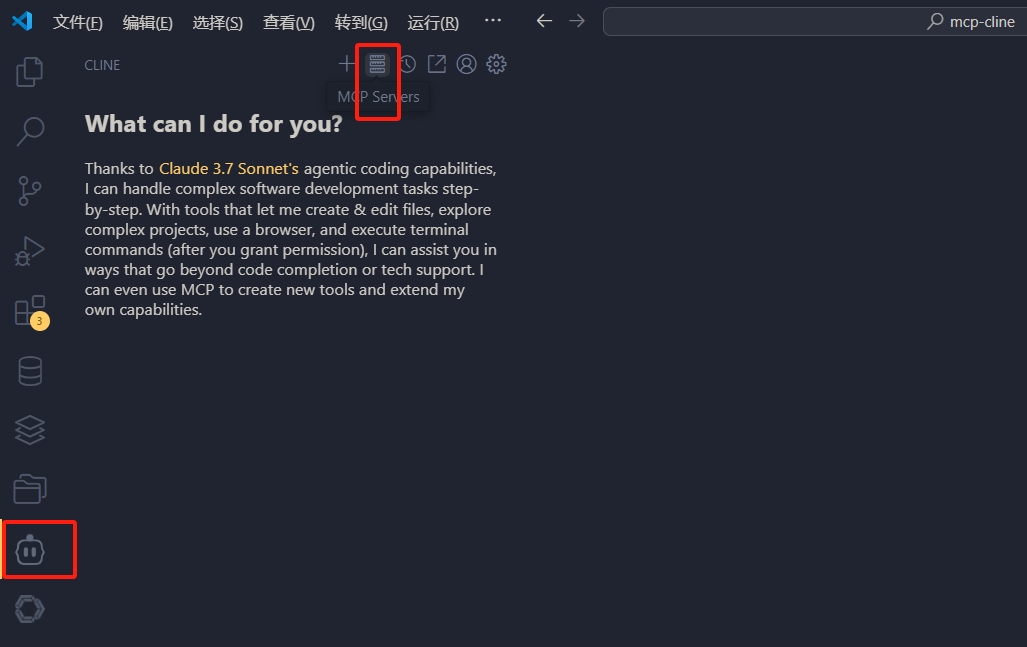Click the What can I do for you heading
Screen dimensions: 1027x647
[214, 123]
